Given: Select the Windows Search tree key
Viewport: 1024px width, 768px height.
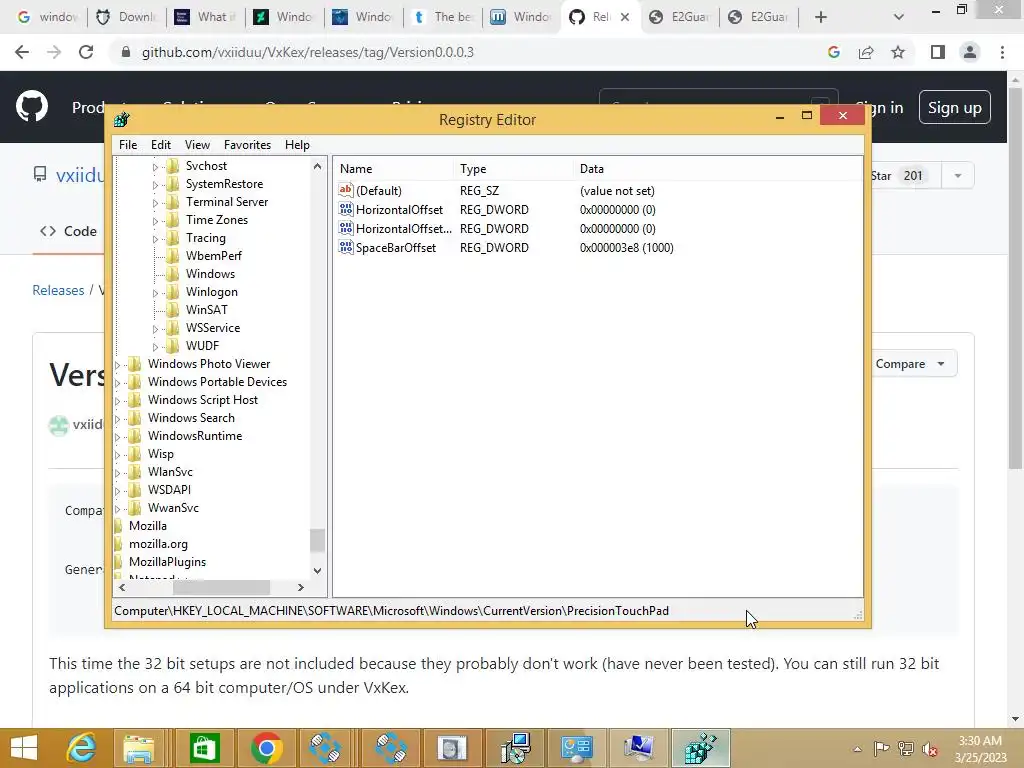Looking at the screenshot, I should click(x=191, y=418).
